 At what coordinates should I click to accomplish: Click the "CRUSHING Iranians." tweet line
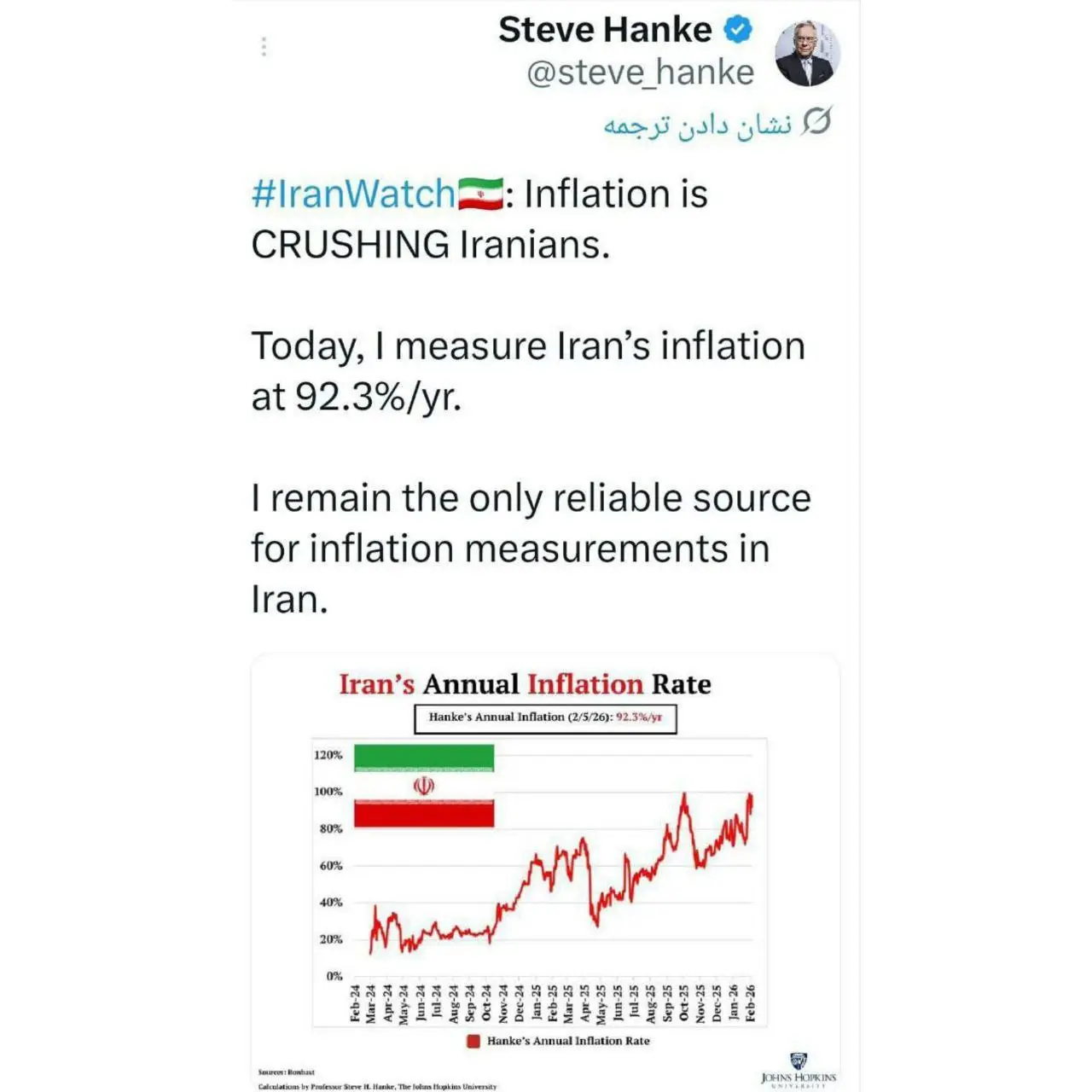point(431,245)
